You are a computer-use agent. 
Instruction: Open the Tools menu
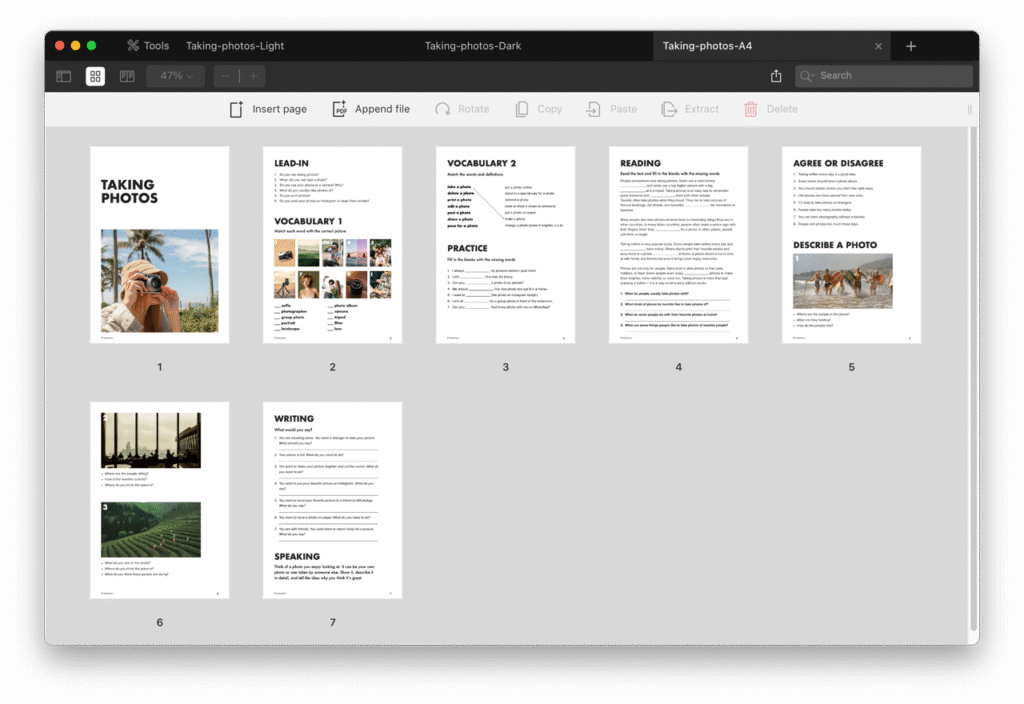pos(147,46)
